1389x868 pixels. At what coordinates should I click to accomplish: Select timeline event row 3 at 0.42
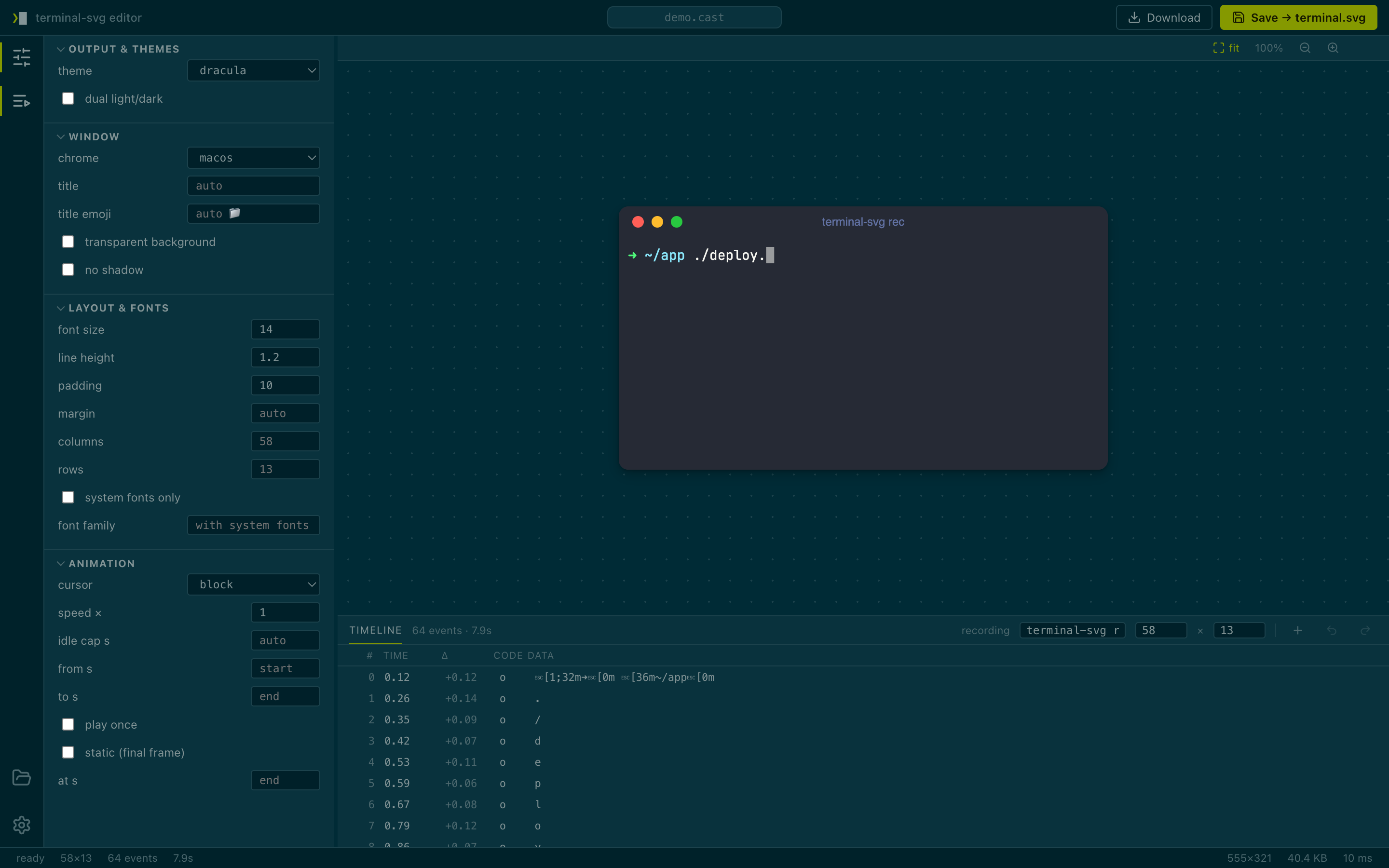(863, 741)
